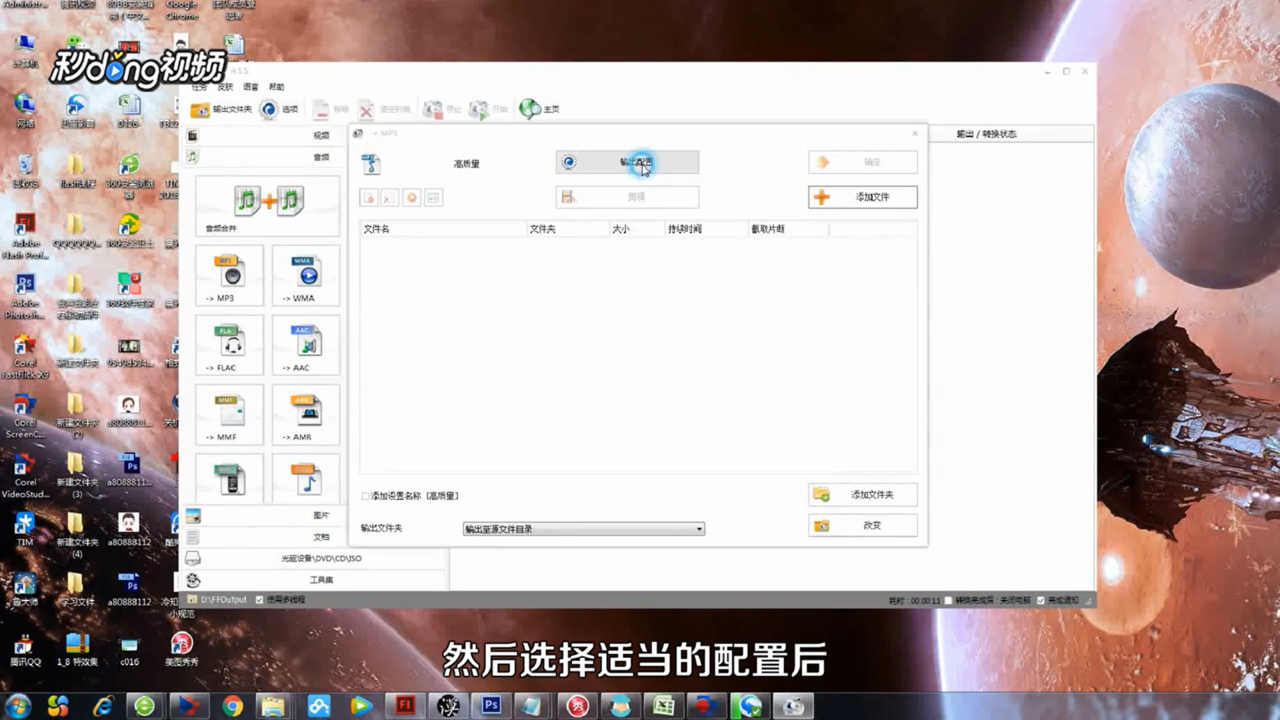
Task: Open Photoshop from the taskbar
Action: click(x=491, y=706)
